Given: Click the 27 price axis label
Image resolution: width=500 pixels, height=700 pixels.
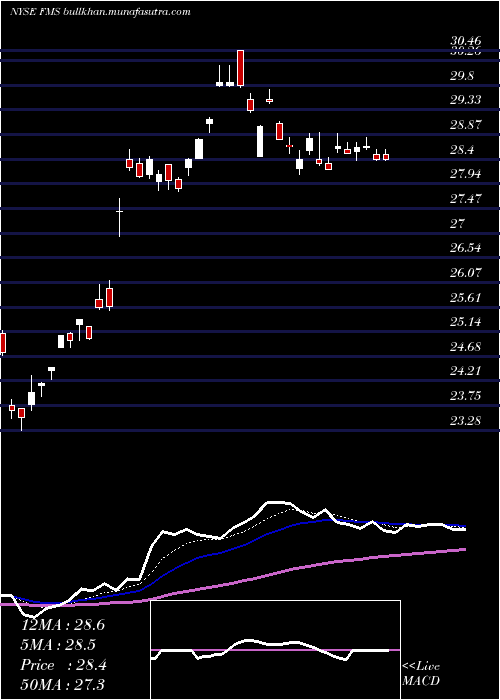Looking at the screenshot, I should (x=458, y=224).
